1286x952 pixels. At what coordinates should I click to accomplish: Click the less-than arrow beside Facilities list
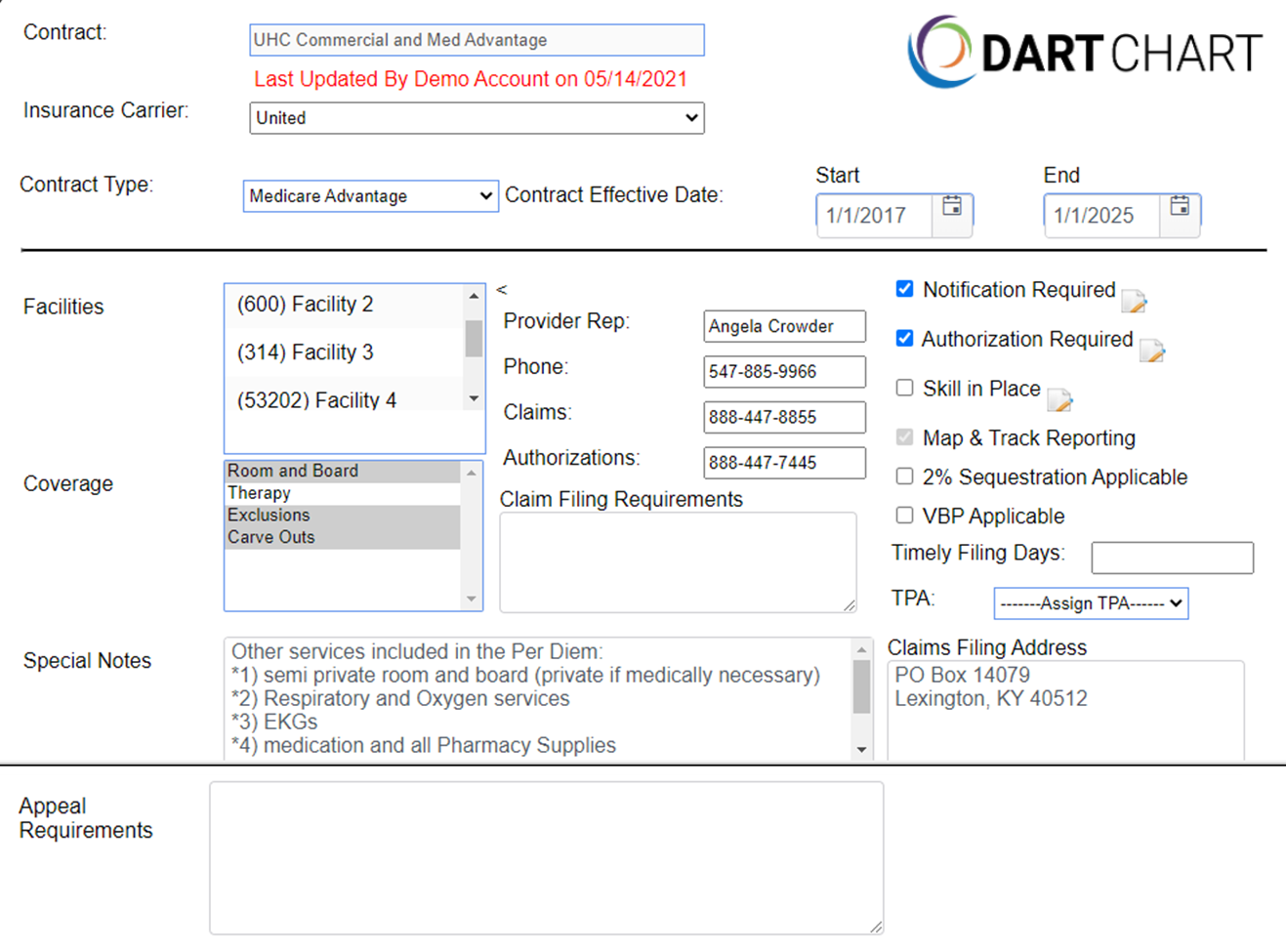[x=502, y=289]
